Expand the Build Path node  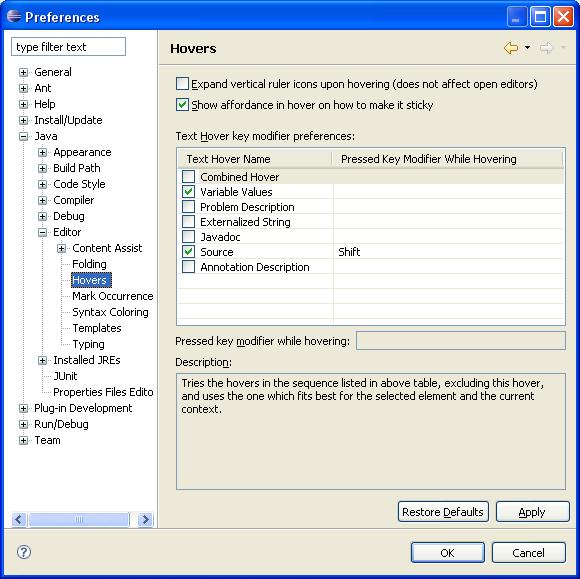(43, 168)
